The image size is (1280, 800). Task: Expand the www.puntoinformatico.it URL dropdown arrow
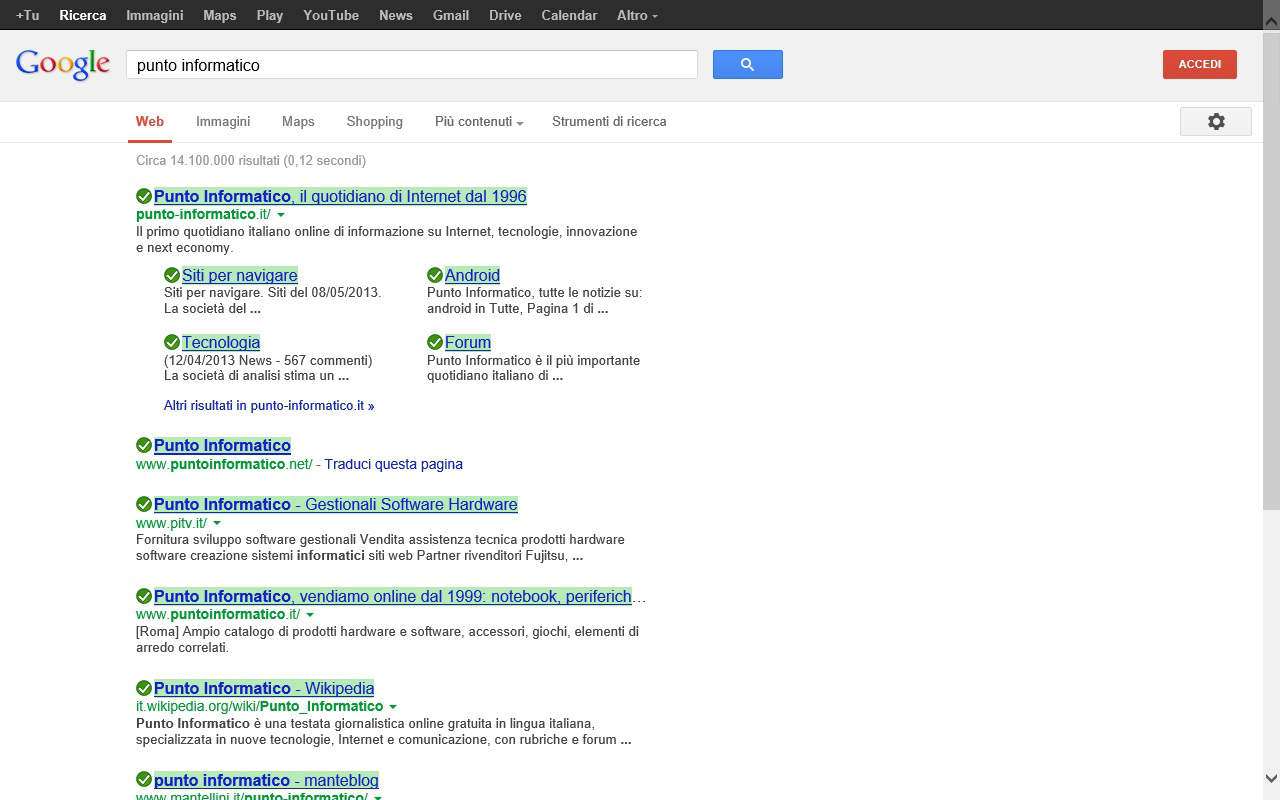click(310, 615)
